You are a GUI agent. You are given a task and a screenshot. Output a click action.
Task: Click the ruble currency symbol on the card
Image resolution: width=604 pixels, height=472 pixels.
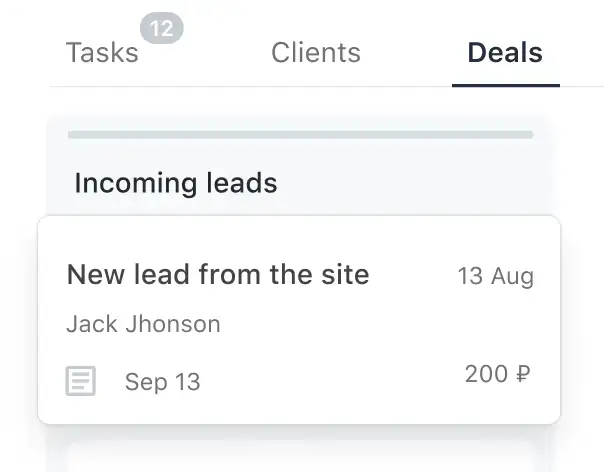tap(523, 375)
